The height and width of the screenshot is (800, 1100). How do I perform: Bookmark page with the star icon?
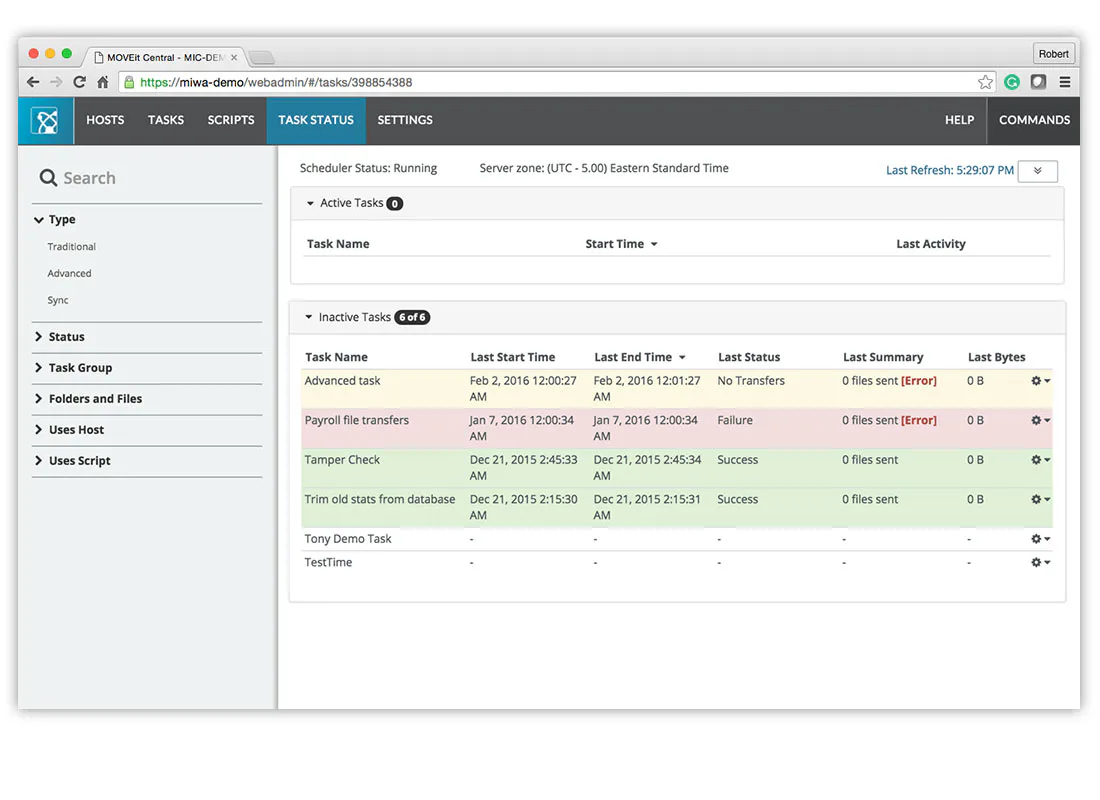click(x=985, y=82)
